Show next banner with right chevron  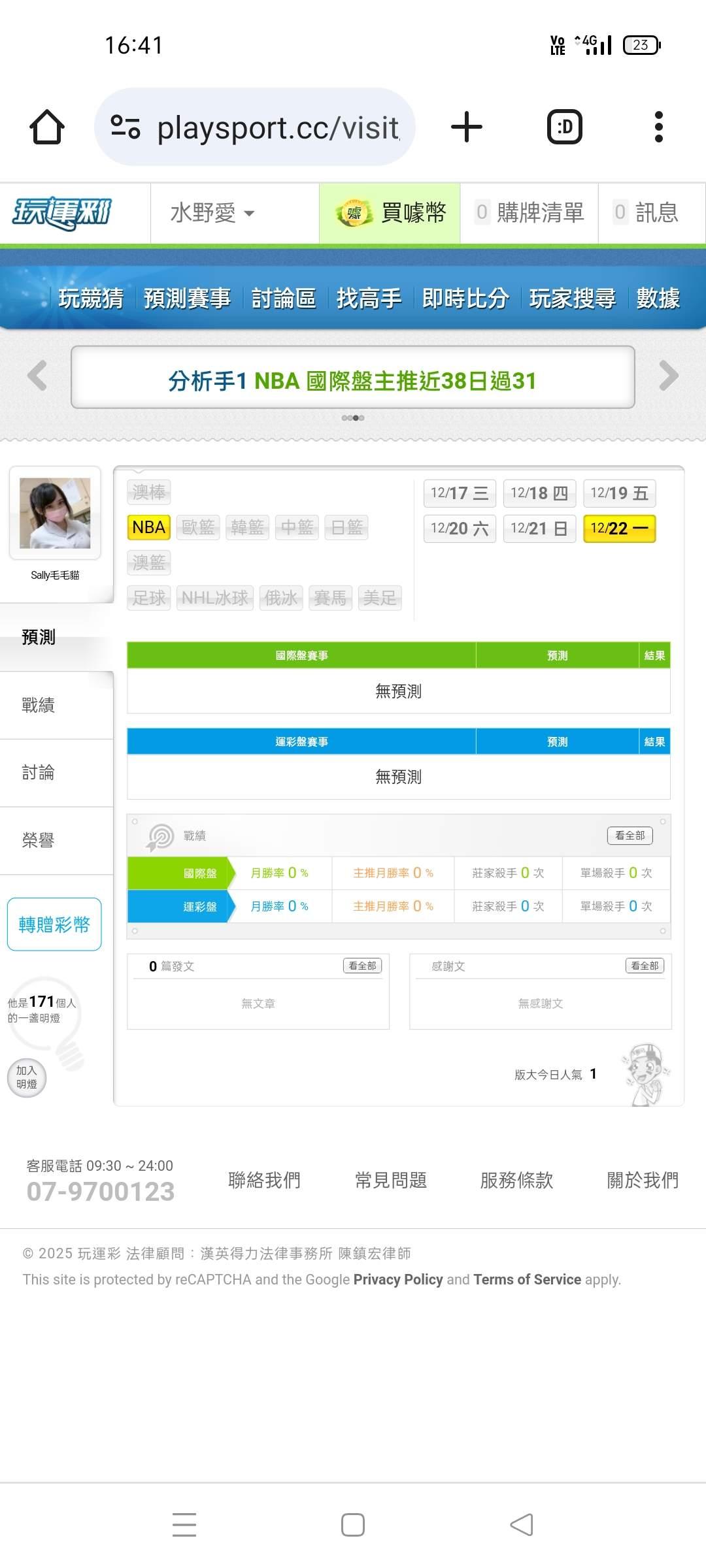[x=668, y=376]
